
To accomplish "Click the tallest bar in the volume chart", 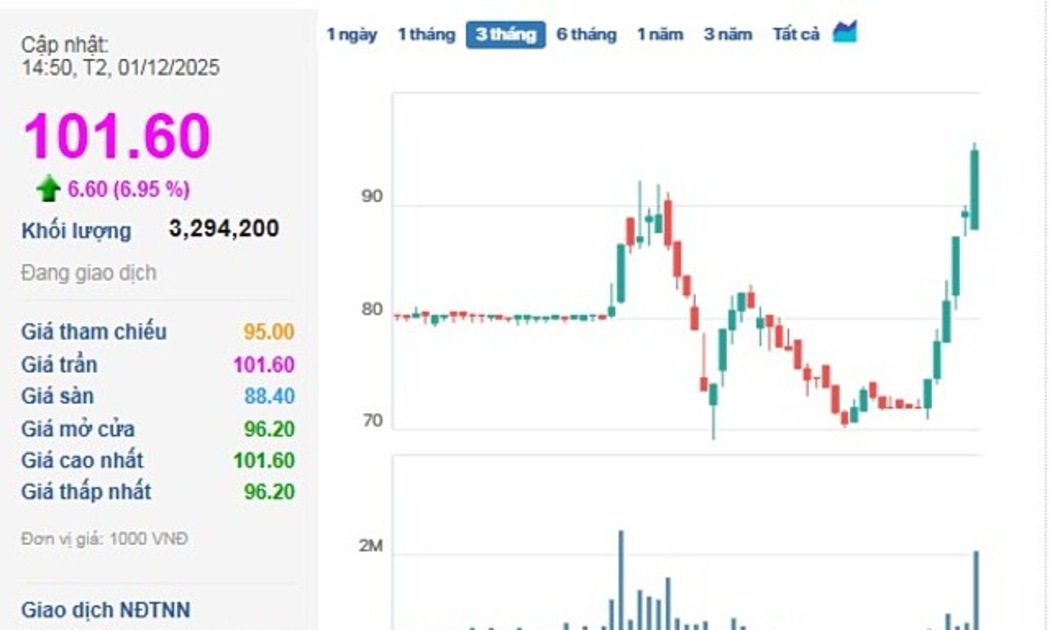I will pos(621,580).
